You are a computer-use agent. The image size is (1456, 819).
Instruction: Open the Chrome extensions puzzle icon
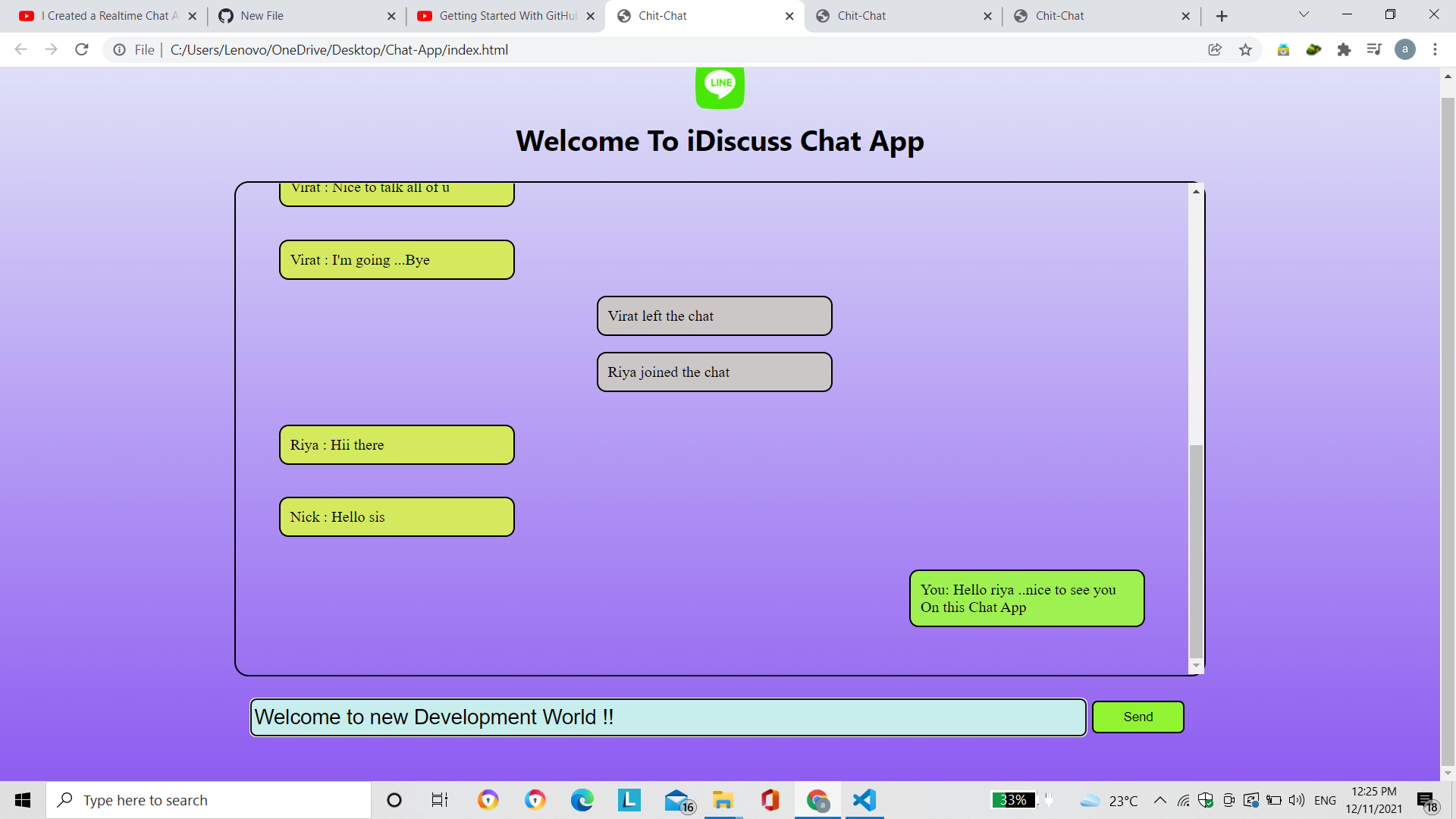(1344, 49)
